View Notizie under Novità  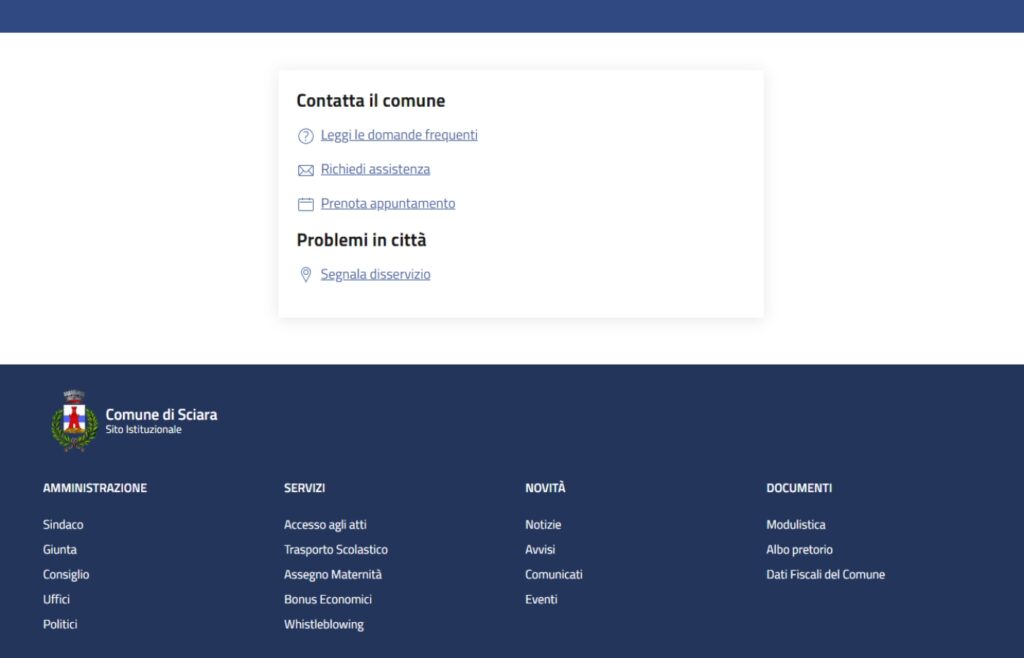point(543,524)
